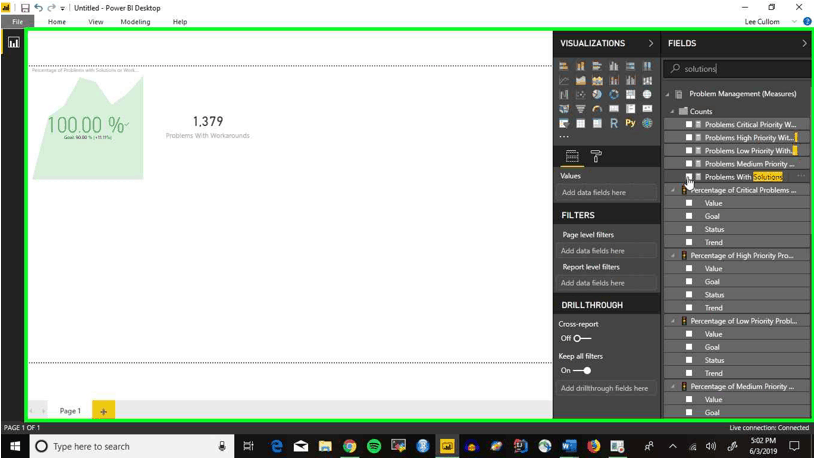The width and height of the screenshot is (816, 460).
Task: Select the R script visual
Action: tap(614, 123)
